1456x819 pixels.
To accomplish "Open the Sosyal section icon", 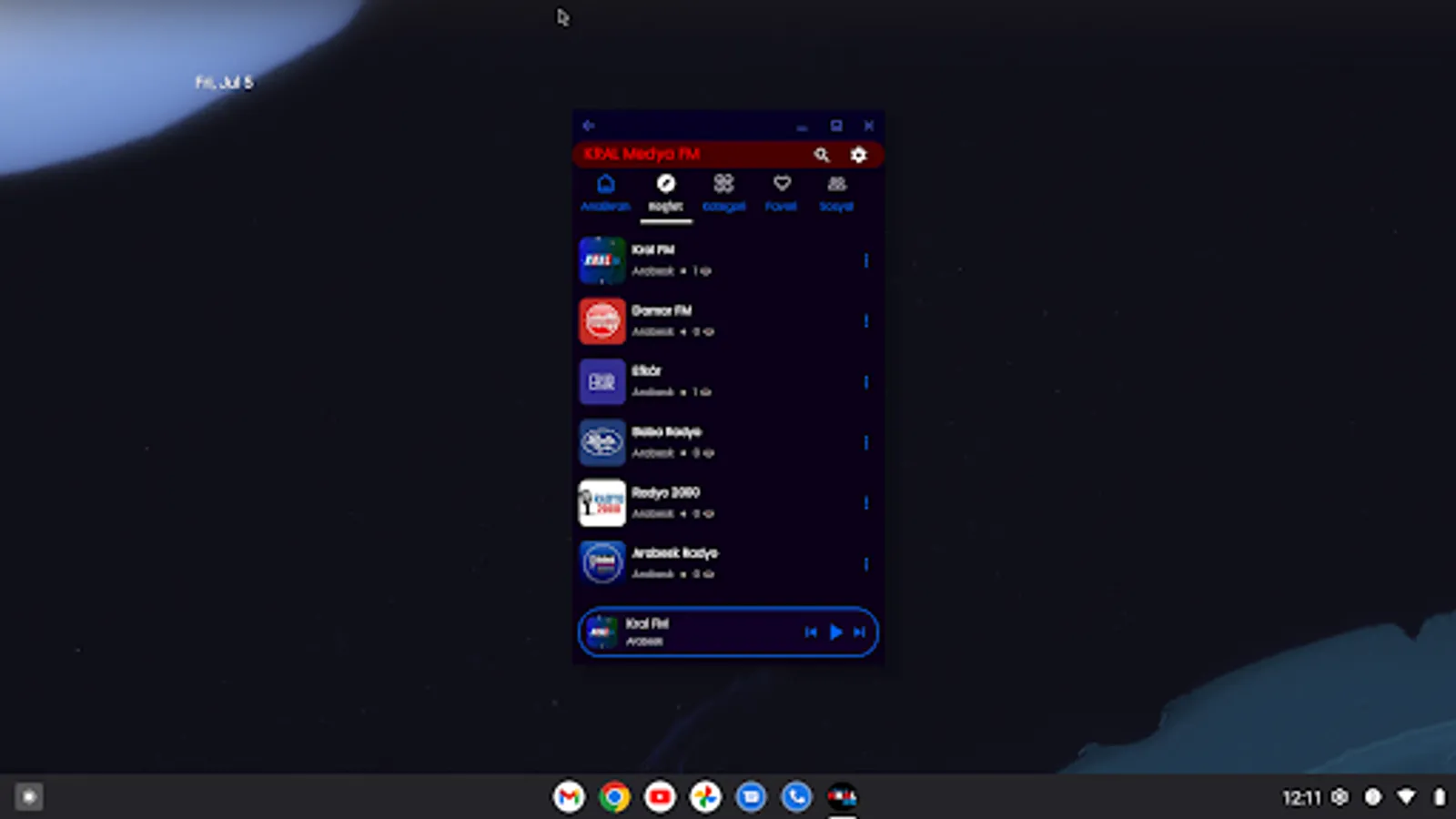I will coord(835,185).
